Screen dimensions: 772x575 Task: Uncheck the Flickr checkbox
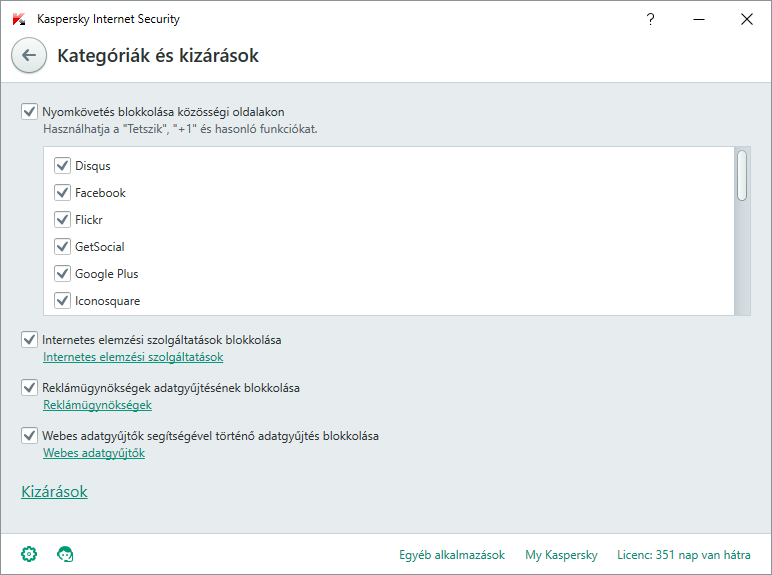[x=63, y=220]
